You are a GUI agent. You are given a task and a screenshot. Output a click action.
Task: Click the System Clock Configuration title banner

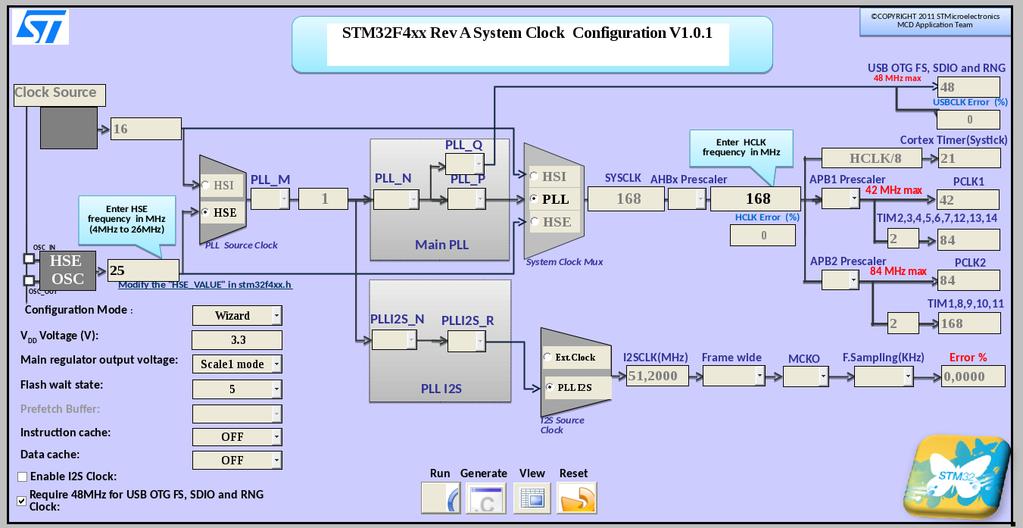(x=532, y=44)
